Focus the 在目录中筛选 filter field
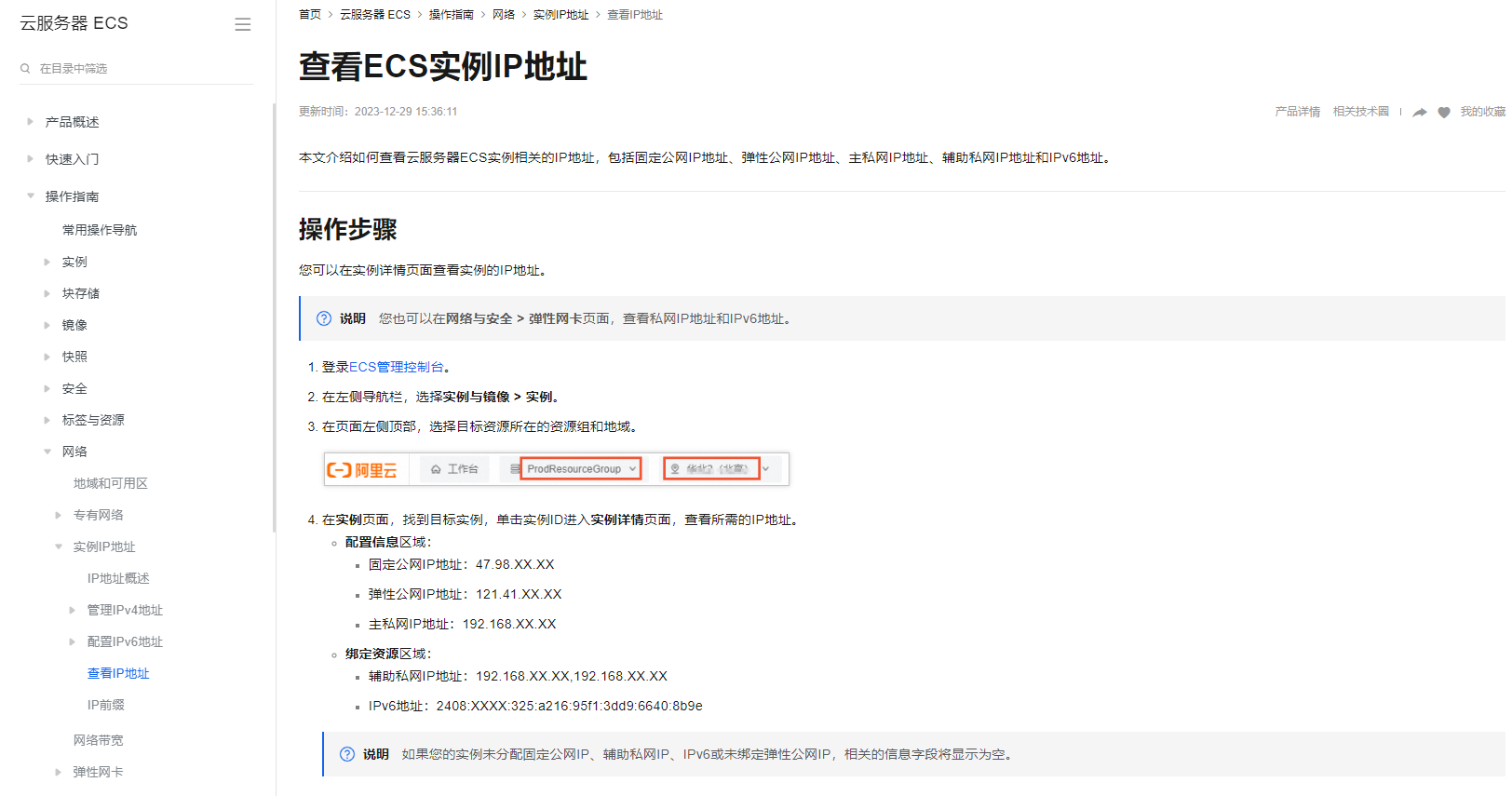 click(136, 69)
